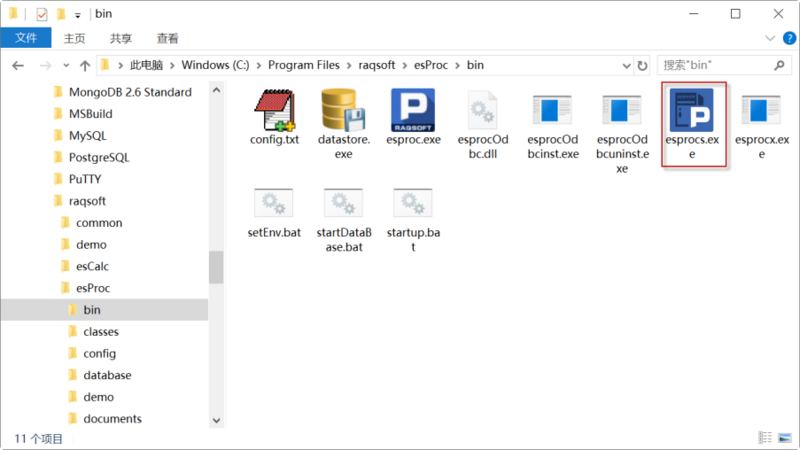Click the search magnifier icon
Viewport: 800px width, 450px height.
[779, 65]
